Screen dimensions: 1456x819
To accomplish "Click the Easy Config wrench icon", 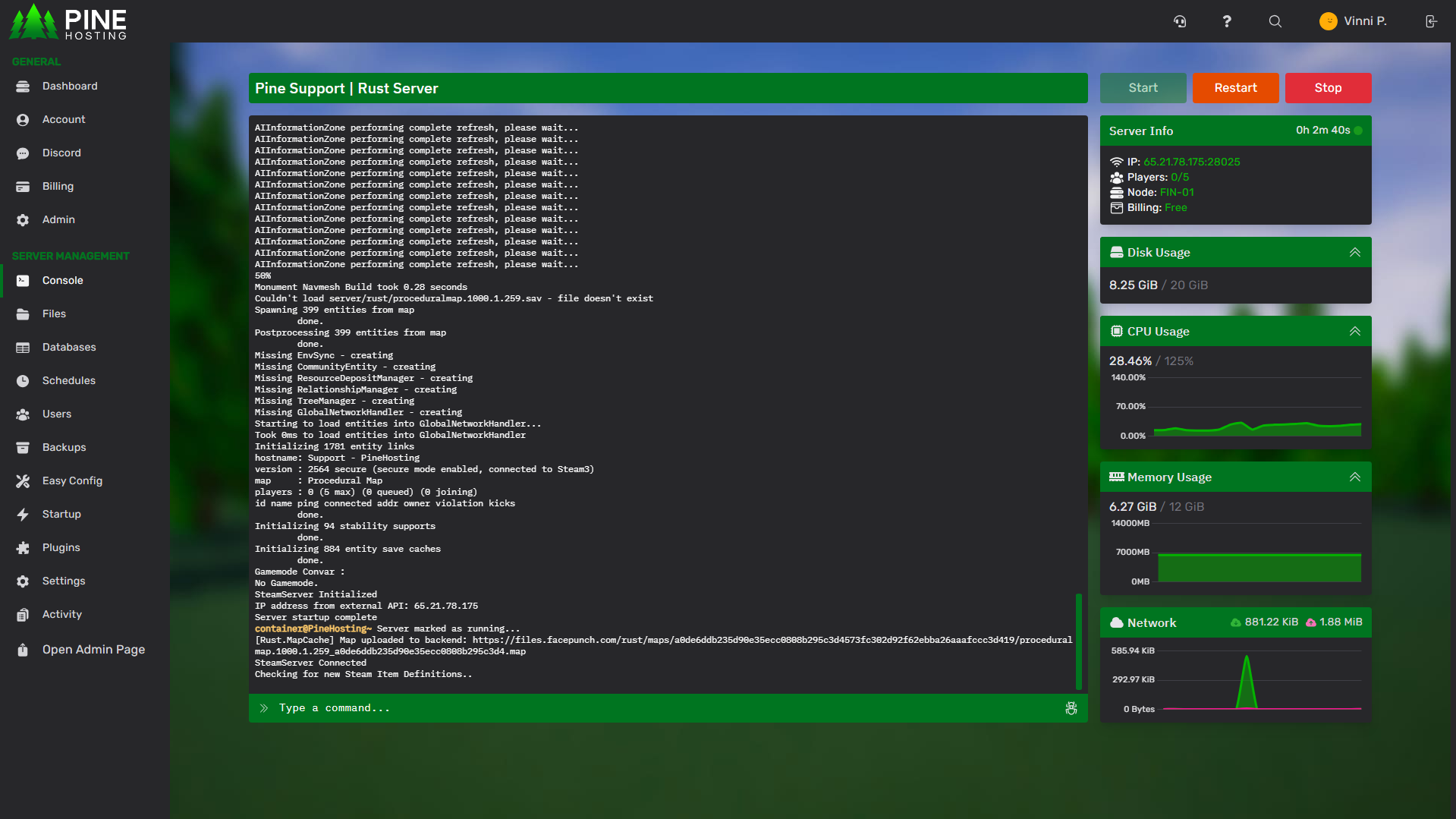I will pyautogui.click(x=24, y=480).
